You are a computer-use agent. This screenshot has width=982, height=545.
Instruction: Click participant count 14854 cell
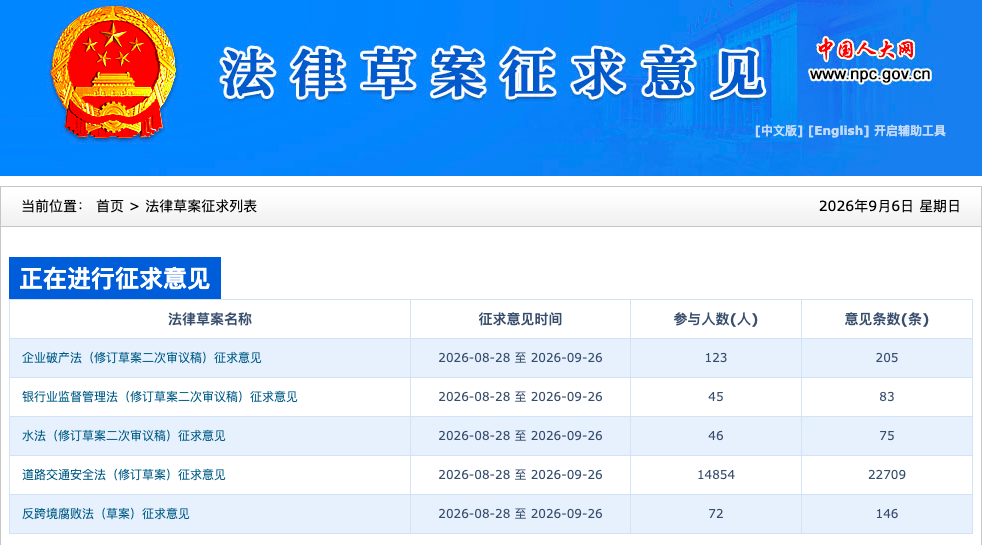(716, 475)
